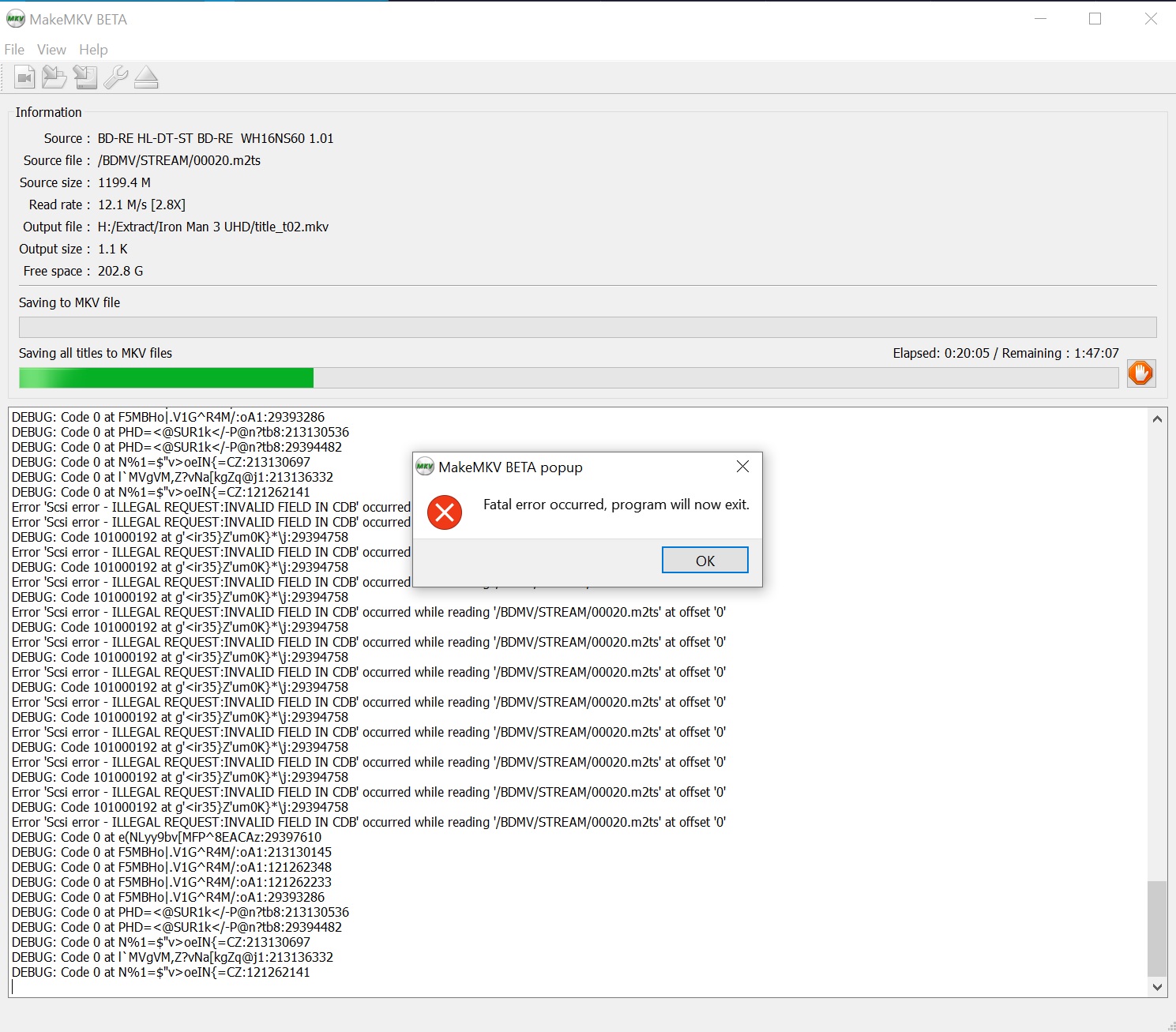The image size is (1176, 1032).
Task: Click the log scrollbar up arrow
Action: click(x=1157, y=419)
